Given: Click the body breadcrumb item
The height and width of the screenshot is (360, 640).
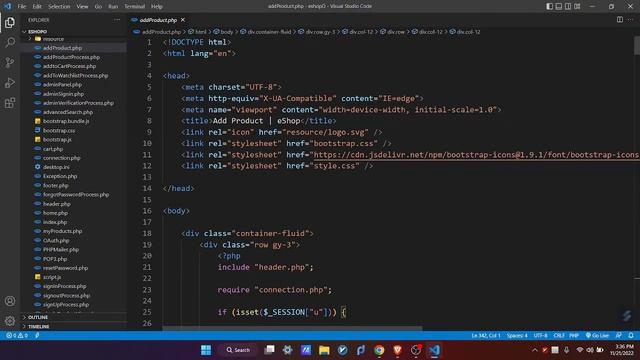Looking at the screenshot, I should (x=224, y=32).
